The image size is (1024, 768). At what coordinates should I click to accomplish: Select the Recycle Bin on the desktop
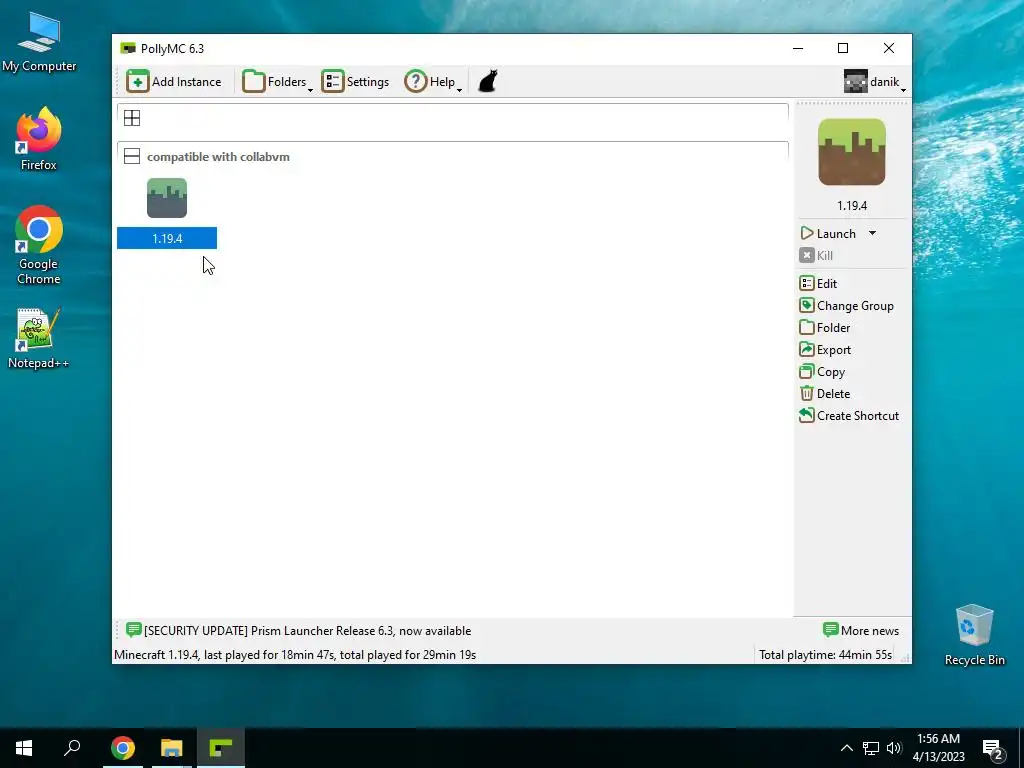(x=974, y=635)
